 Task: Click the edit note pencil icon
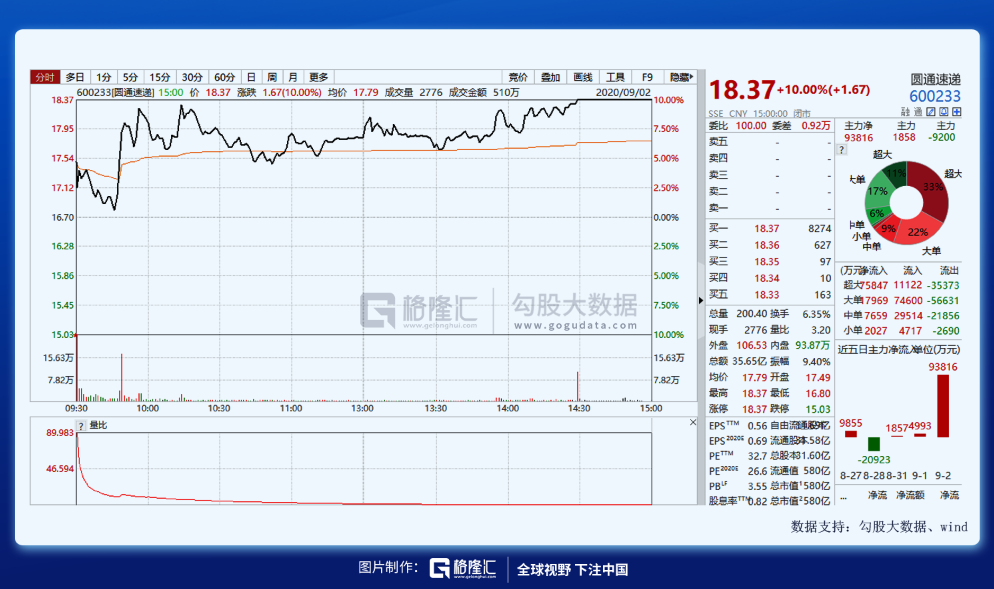(931, 112)
